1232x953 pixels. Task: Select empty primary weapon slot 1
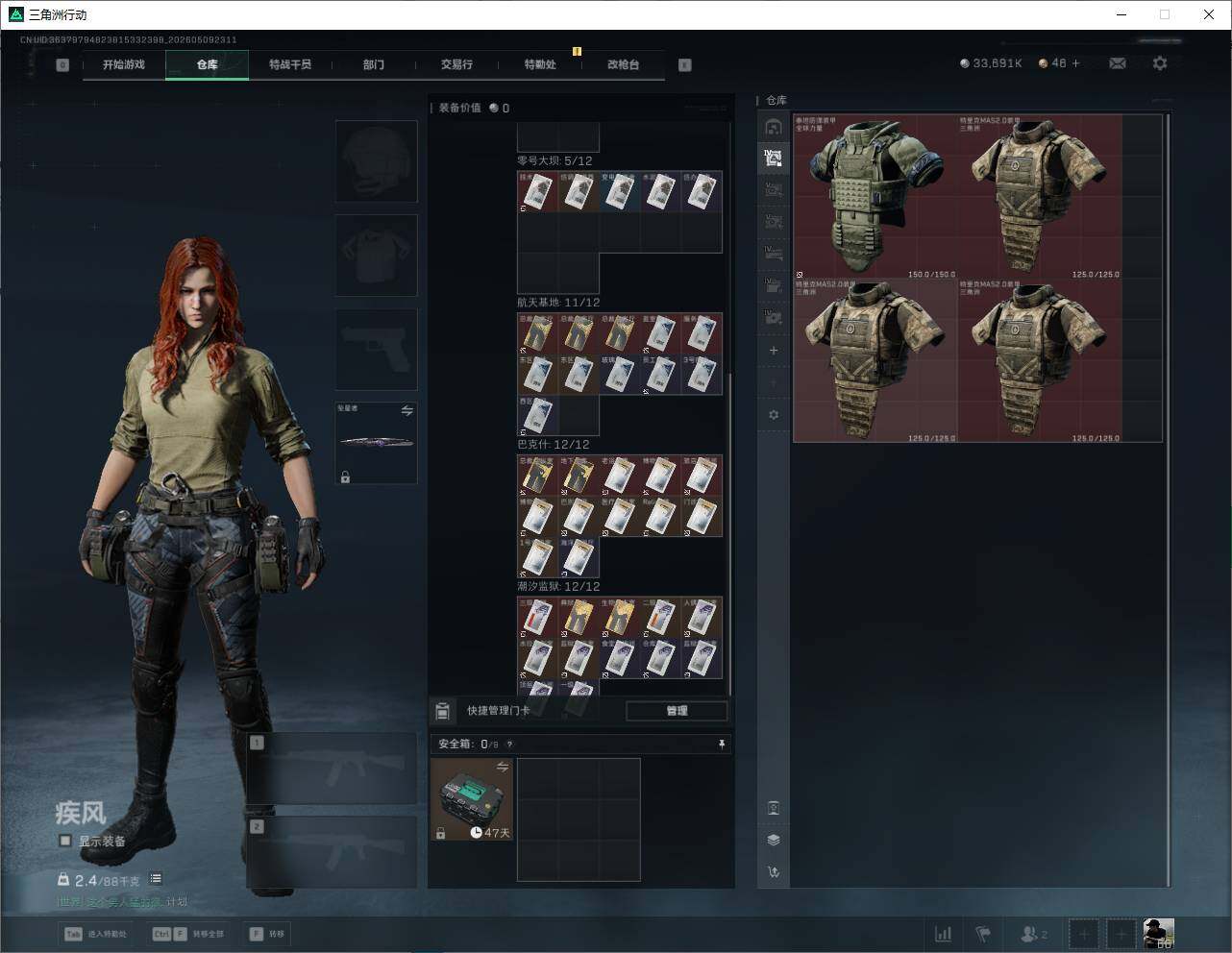click(333, 769)
